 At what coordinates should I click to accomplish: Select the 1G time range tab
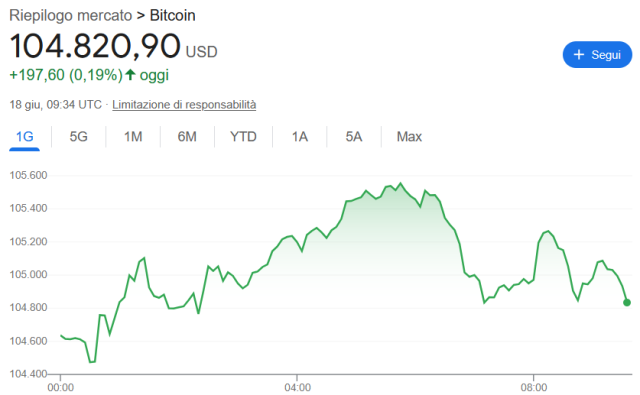24,136
